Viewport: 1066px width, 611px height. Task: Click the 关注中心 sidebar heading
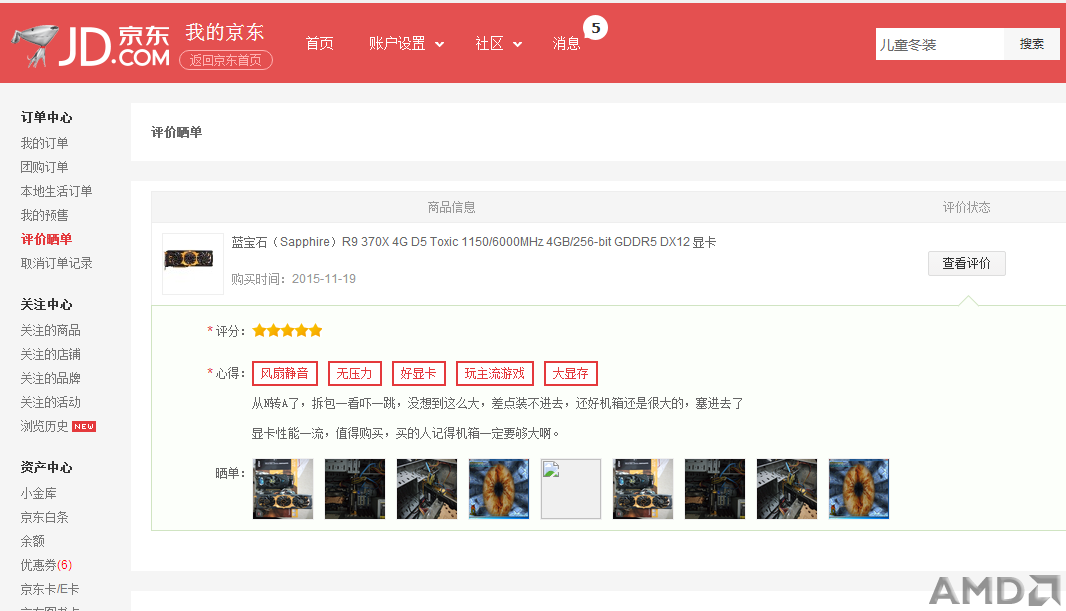pos(46,304)
